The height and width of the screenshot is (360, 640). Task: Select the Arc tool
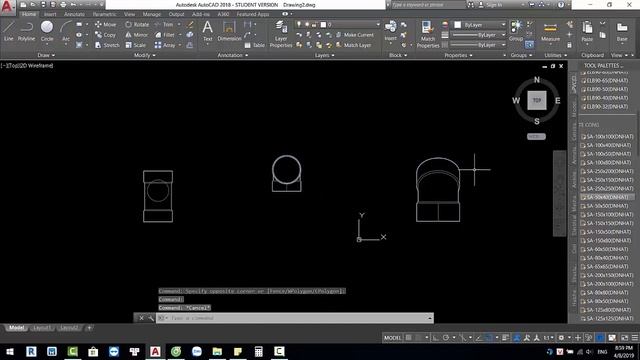pyautogui.click(x=66, y=31)
